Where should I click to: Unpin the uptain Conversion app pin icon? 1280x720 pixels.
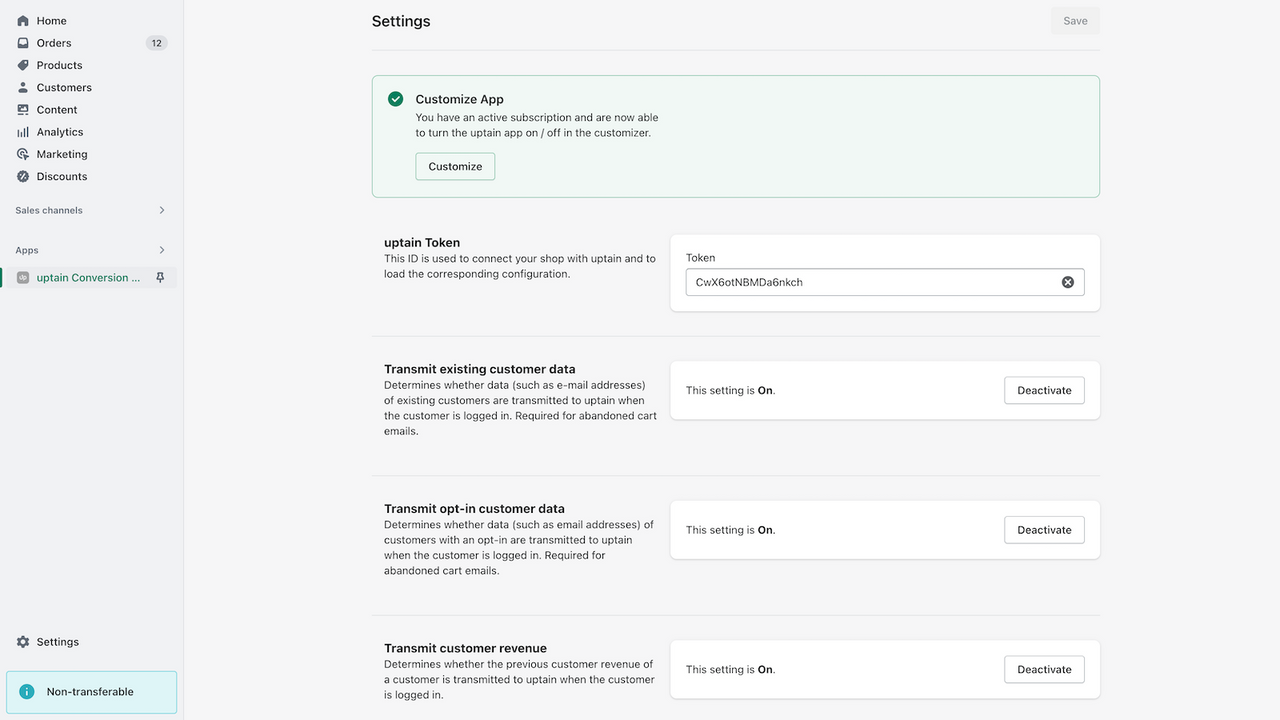pyautogui.click(x=160, y=278)
